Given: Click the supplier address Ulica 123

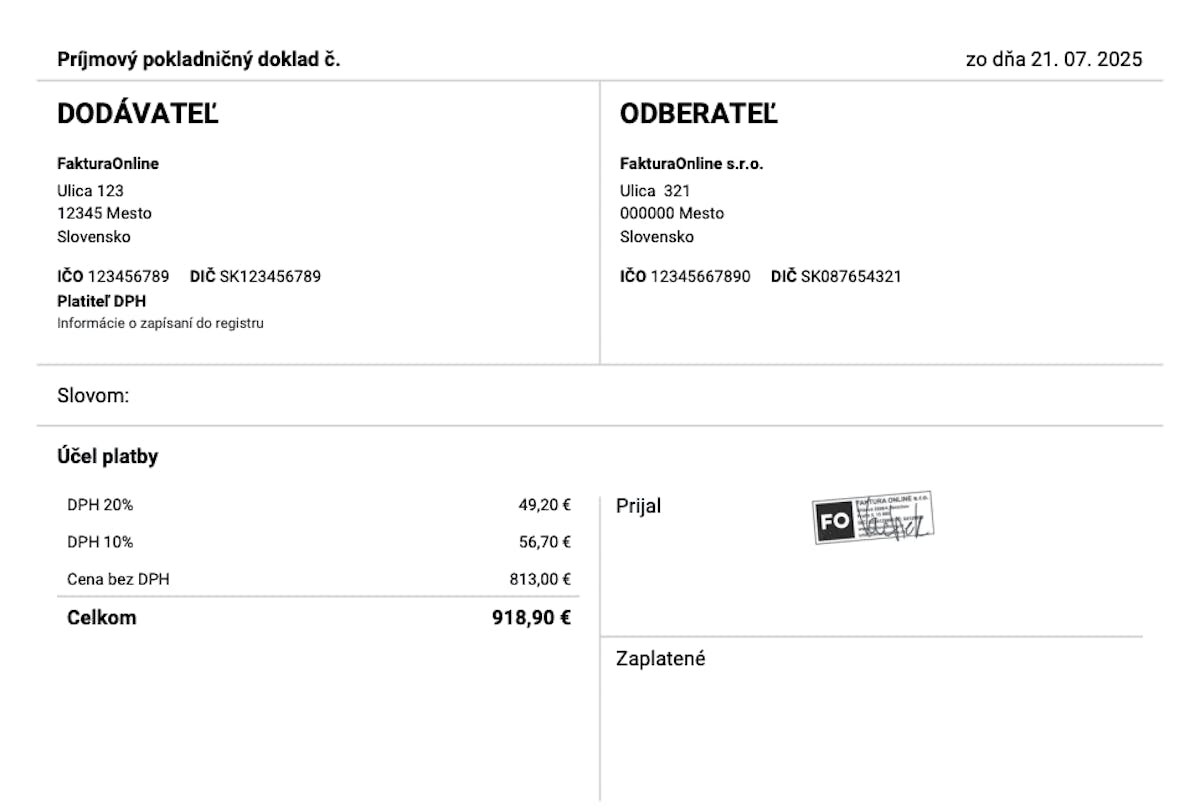Looking at the screenshot, I should (90, 190).
